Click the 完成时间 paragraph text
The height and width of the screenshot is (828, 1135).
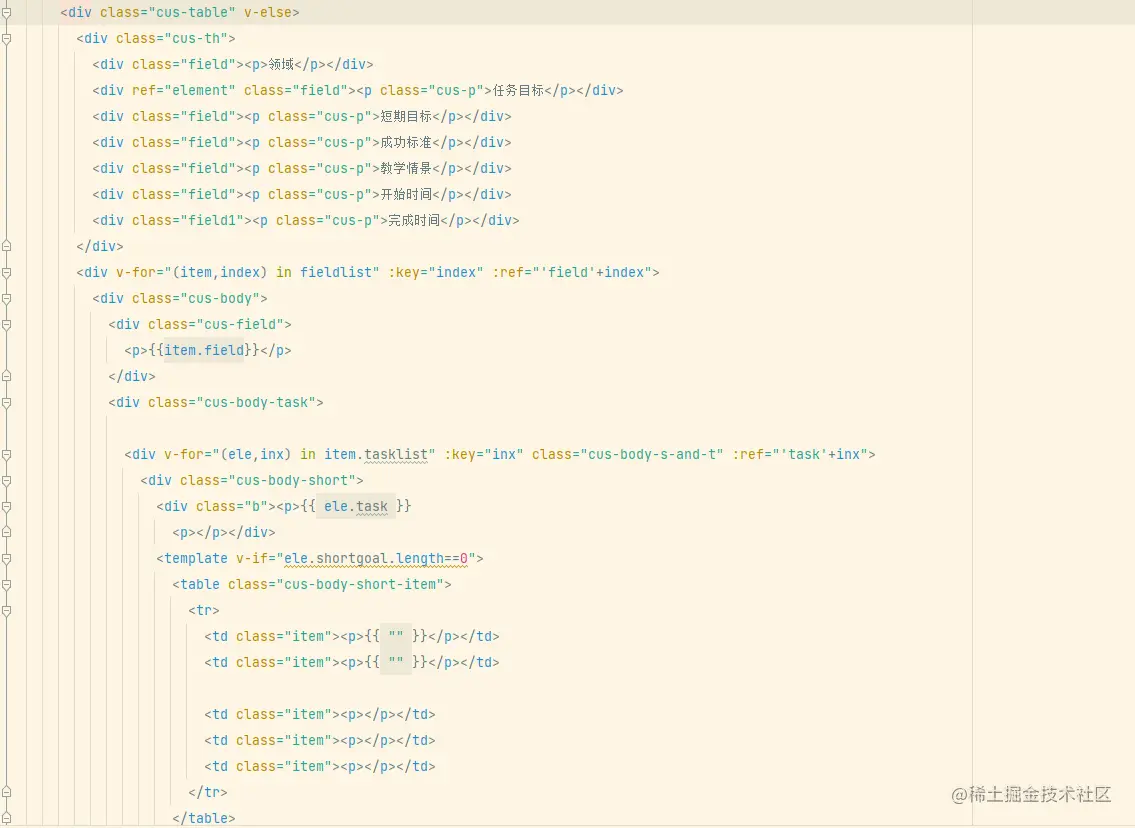point(414,221)
